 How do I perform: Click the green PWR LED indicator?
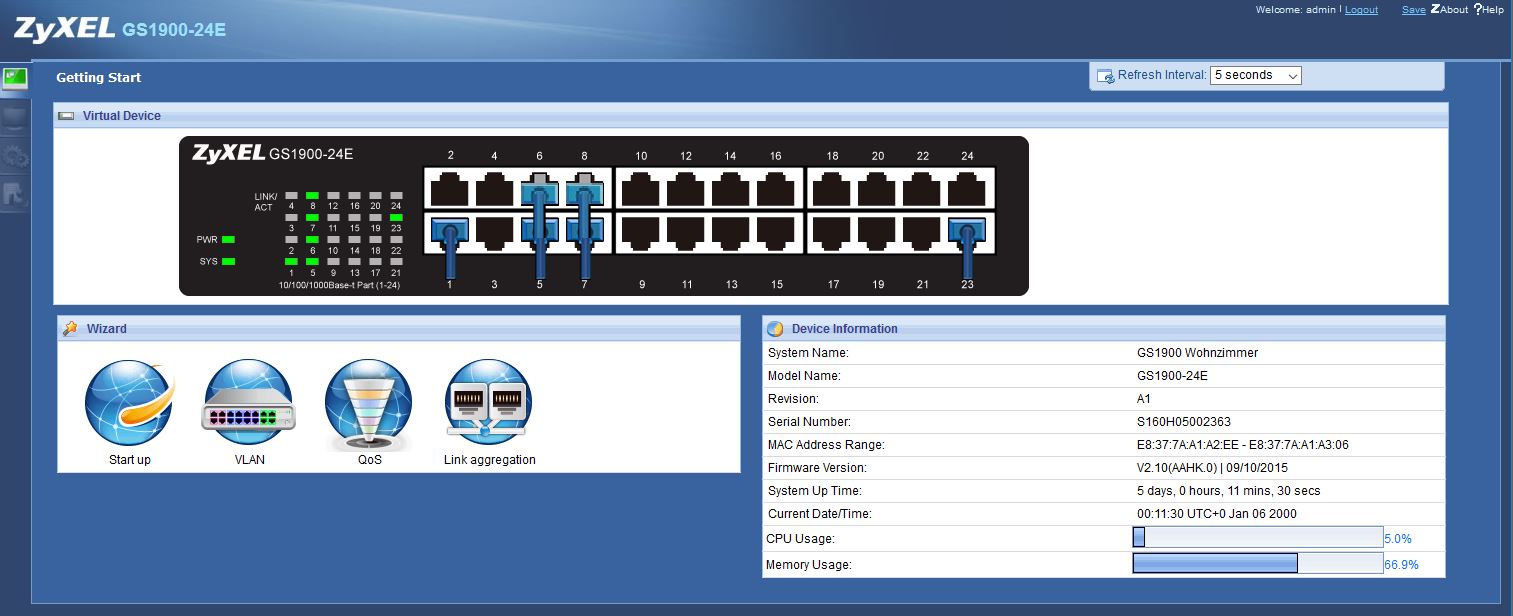tap(228, 240)
